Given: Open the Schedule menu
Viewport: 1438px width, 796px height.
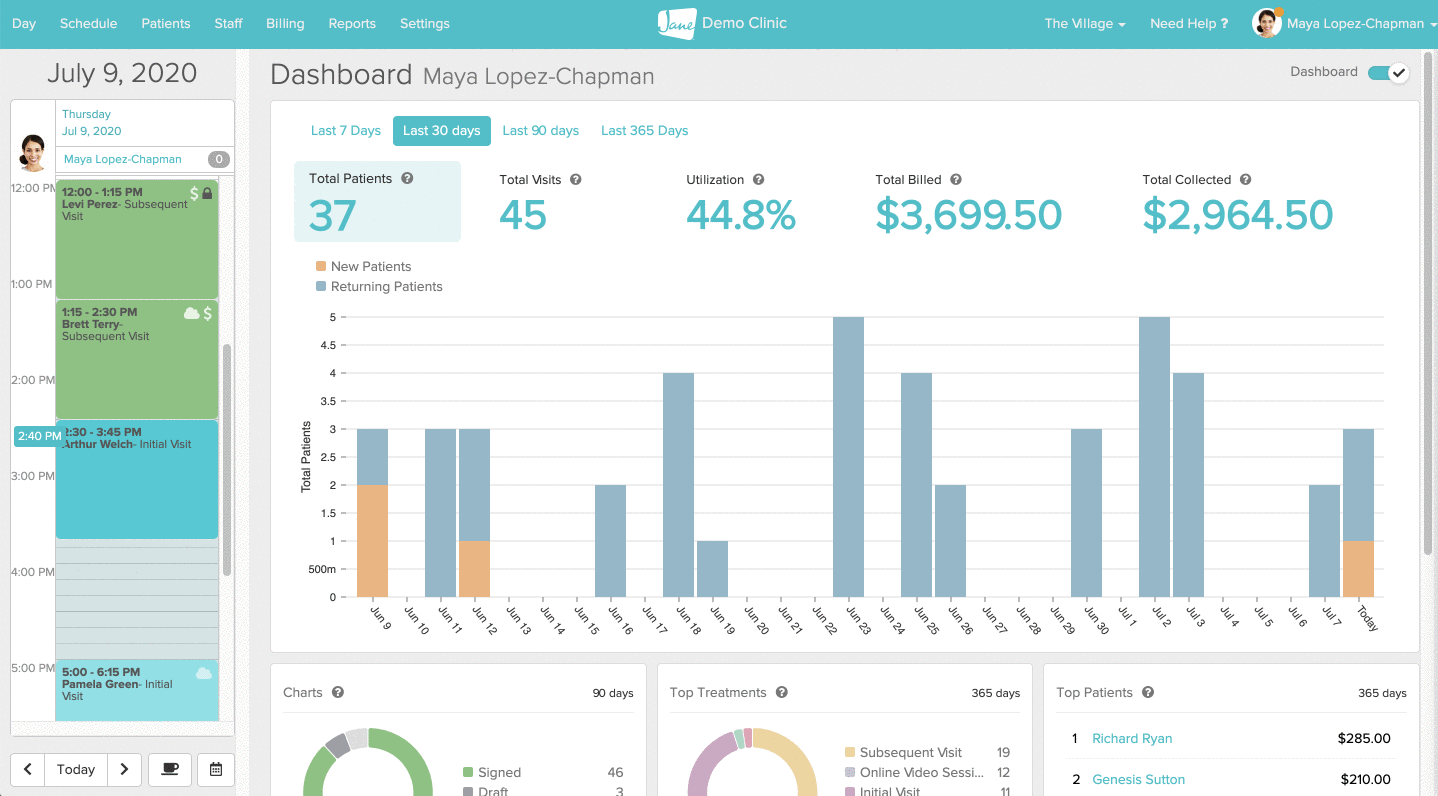Looking at the screenshot, I should (88, 23).
